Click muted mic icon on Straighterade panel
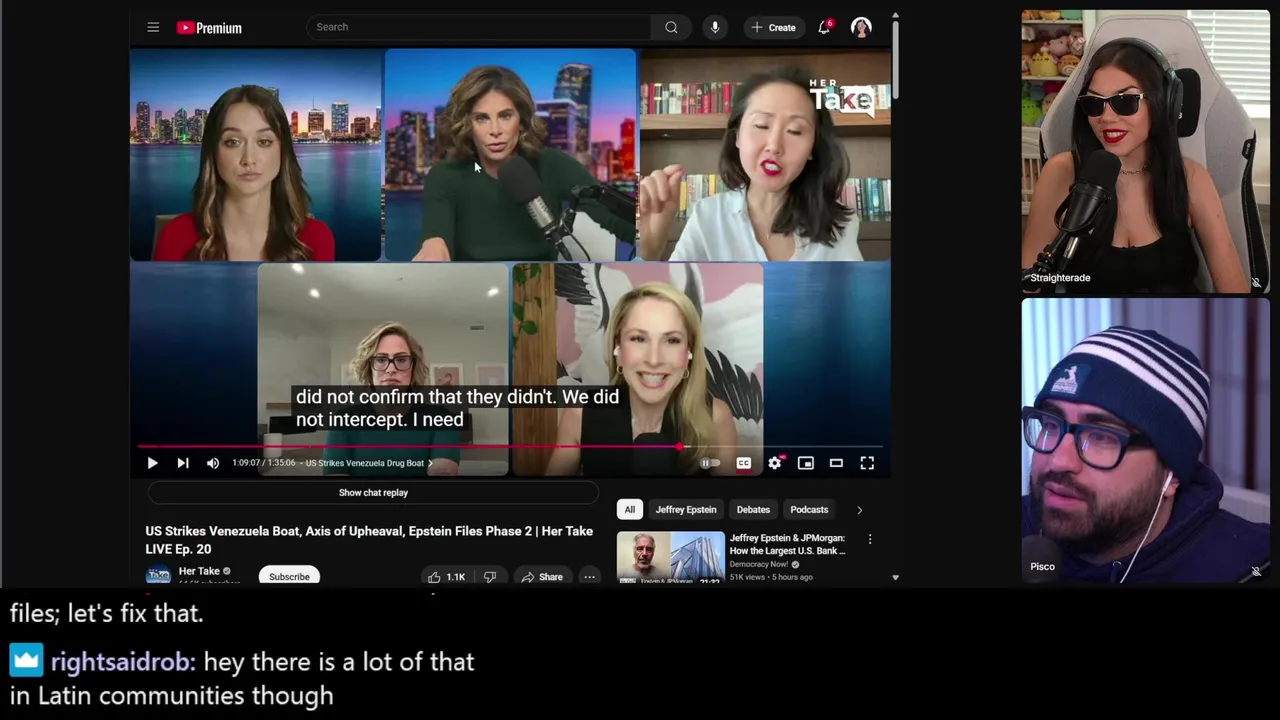 tap(1256, 283)
